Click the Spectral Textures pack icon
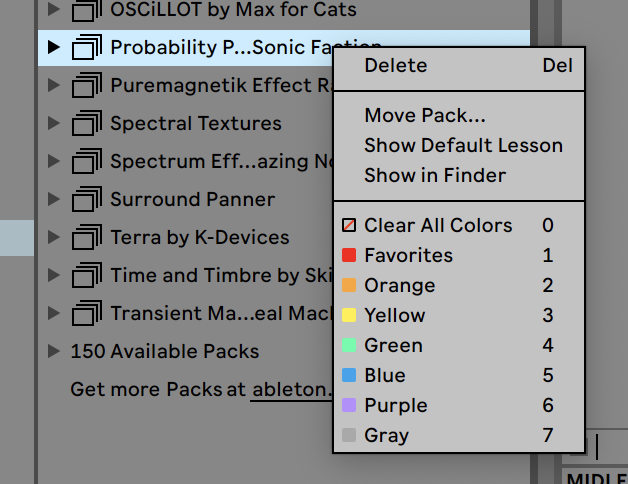This screenshot has height=484, width=628. 87,123
